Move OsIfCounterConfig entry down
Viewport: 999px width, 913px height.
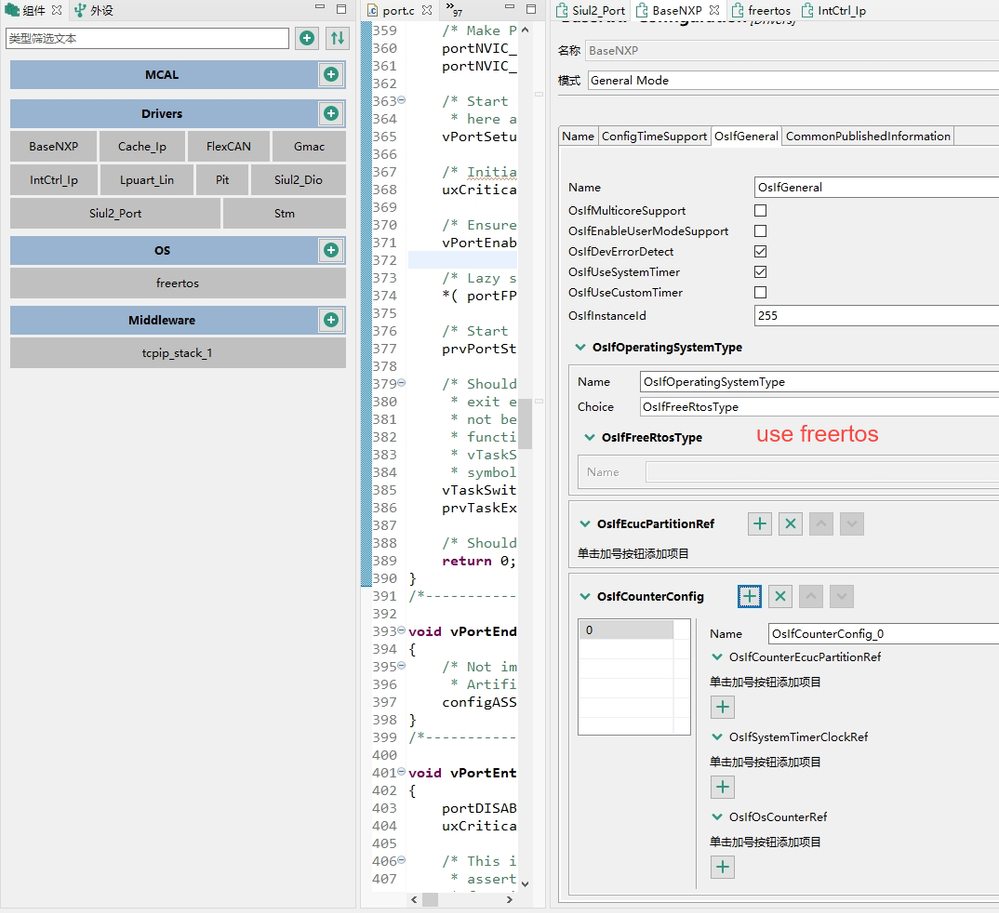click(841, 596)
